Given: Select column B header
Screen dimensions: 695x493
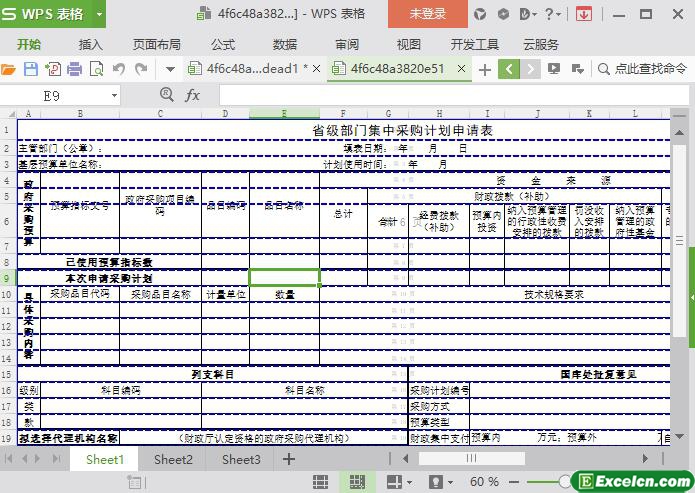Looking at the screenshot, I should click(80, 113).
